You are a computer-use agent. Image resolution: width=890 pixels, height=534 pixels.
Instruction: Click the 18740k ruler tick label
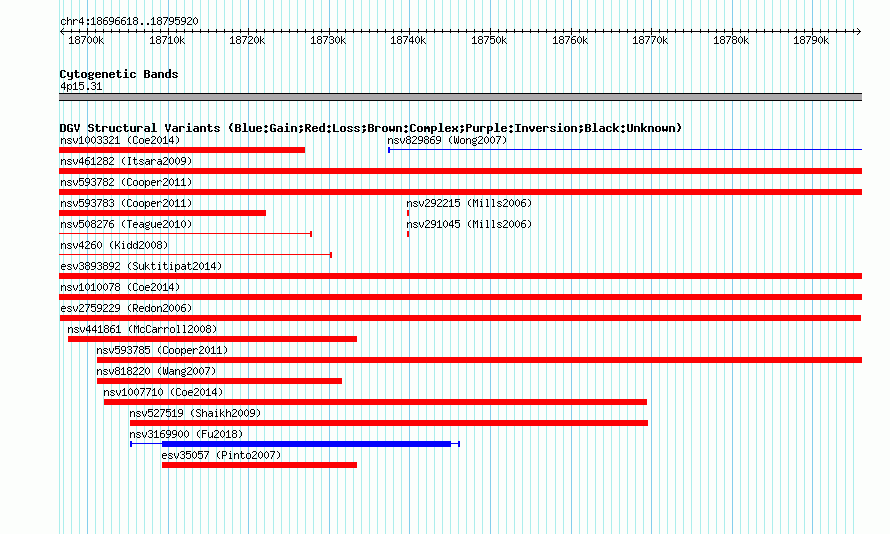click(408, 40)
